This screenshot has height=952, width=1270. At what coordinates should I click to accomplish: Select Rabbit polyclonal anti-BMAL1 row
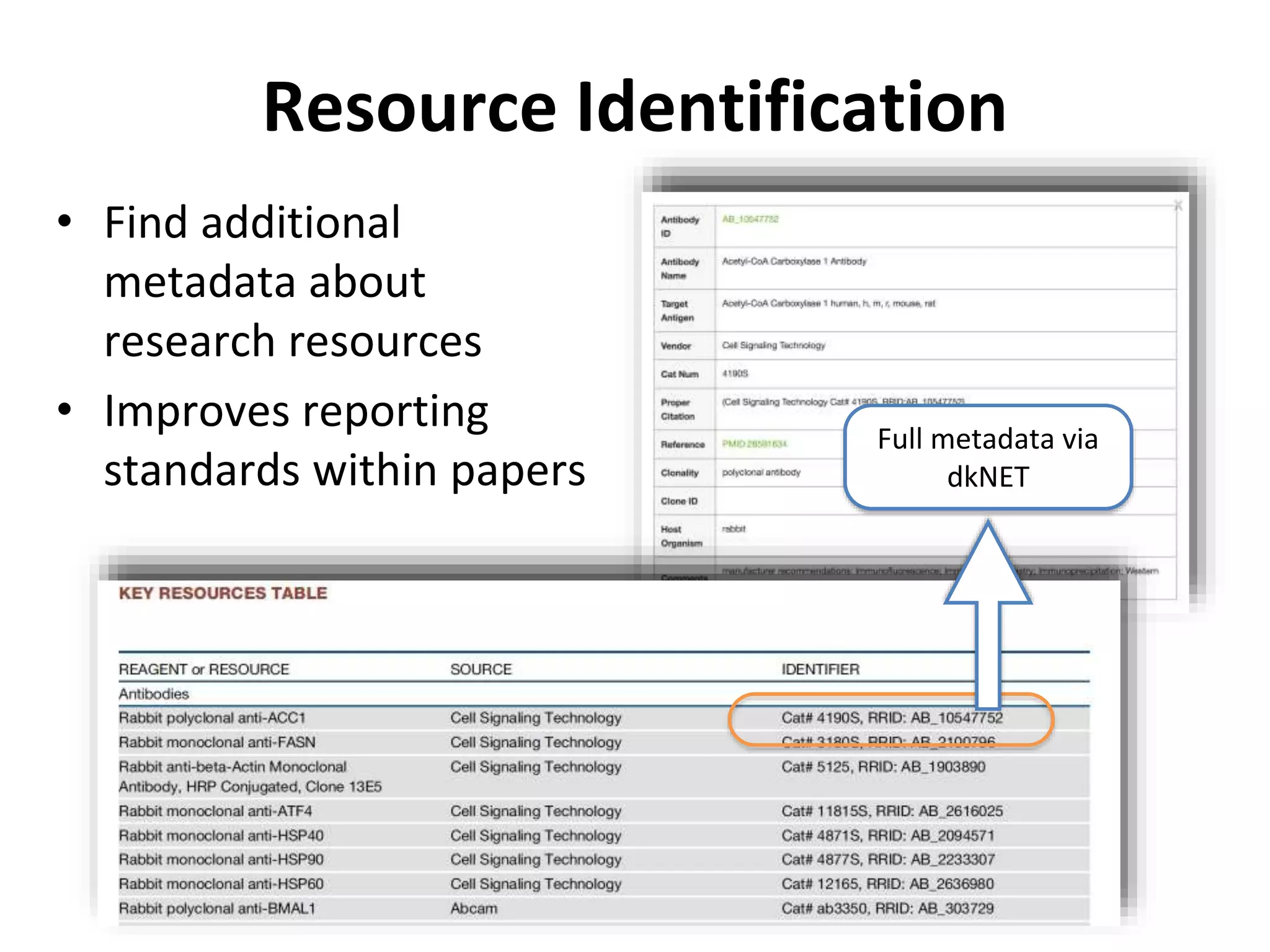pyautogui.click(x=603, y=909)
